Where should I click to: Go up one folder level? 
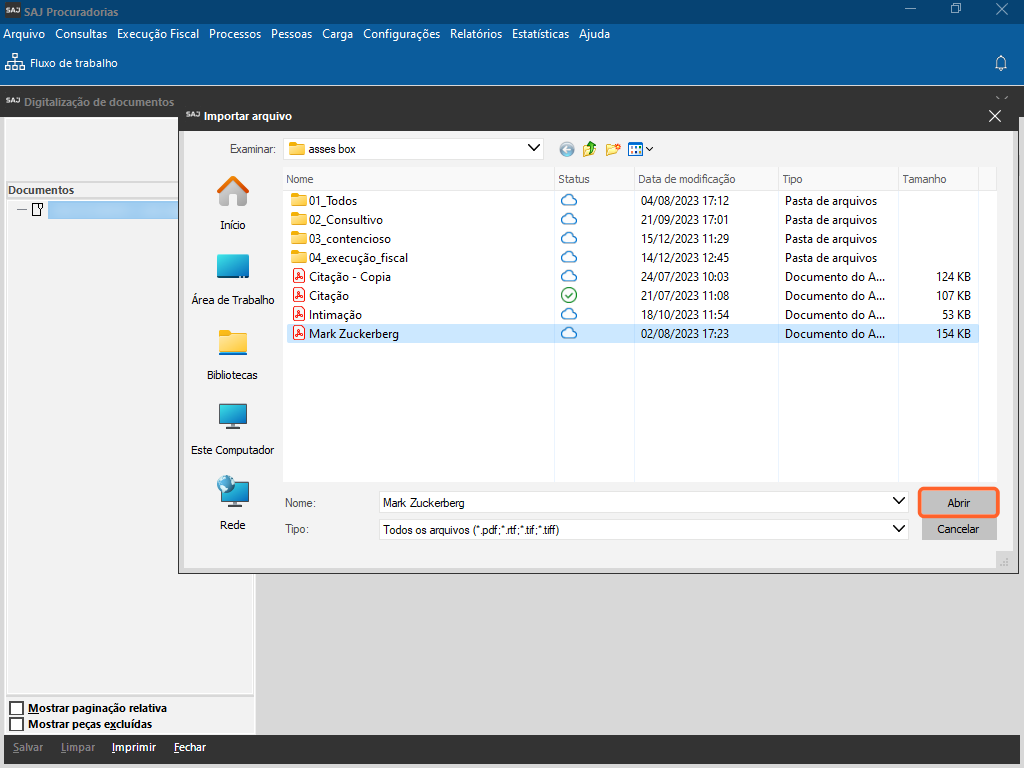point(590,149)
